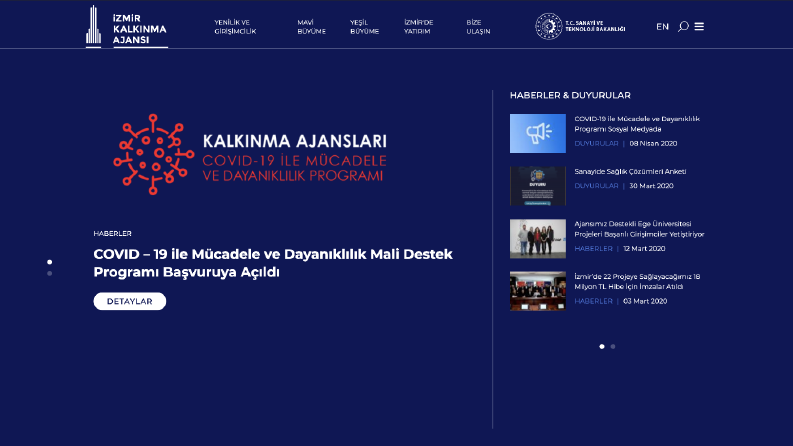
Task: Open İzmir'de 22 Projeye Hibe news title
Action: [637, 282]
